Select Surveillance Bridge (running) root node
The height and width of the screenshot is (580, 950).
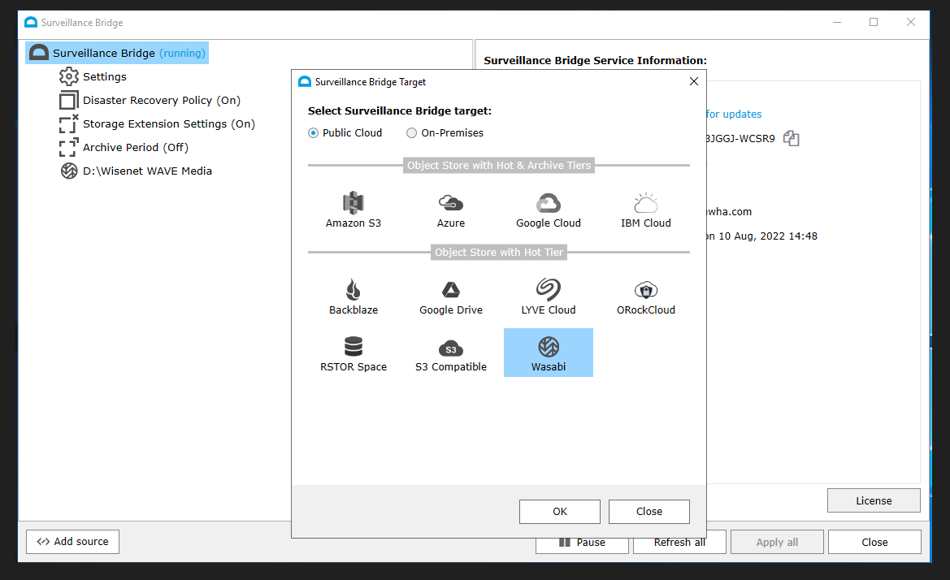[x=117, y=53]
